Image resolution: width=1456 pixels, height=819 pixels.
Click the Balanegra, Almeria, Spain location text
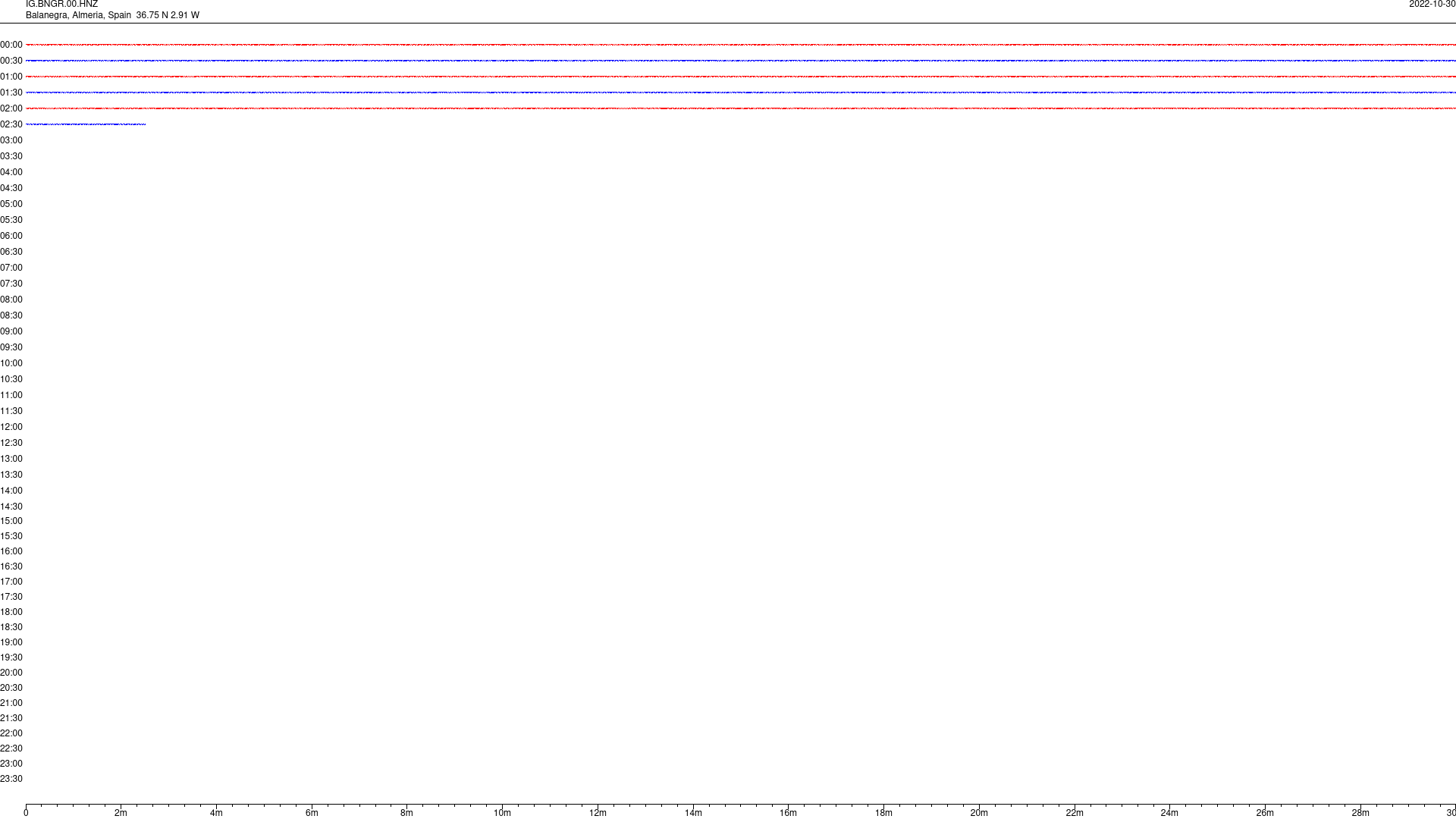tap(78, 15)
